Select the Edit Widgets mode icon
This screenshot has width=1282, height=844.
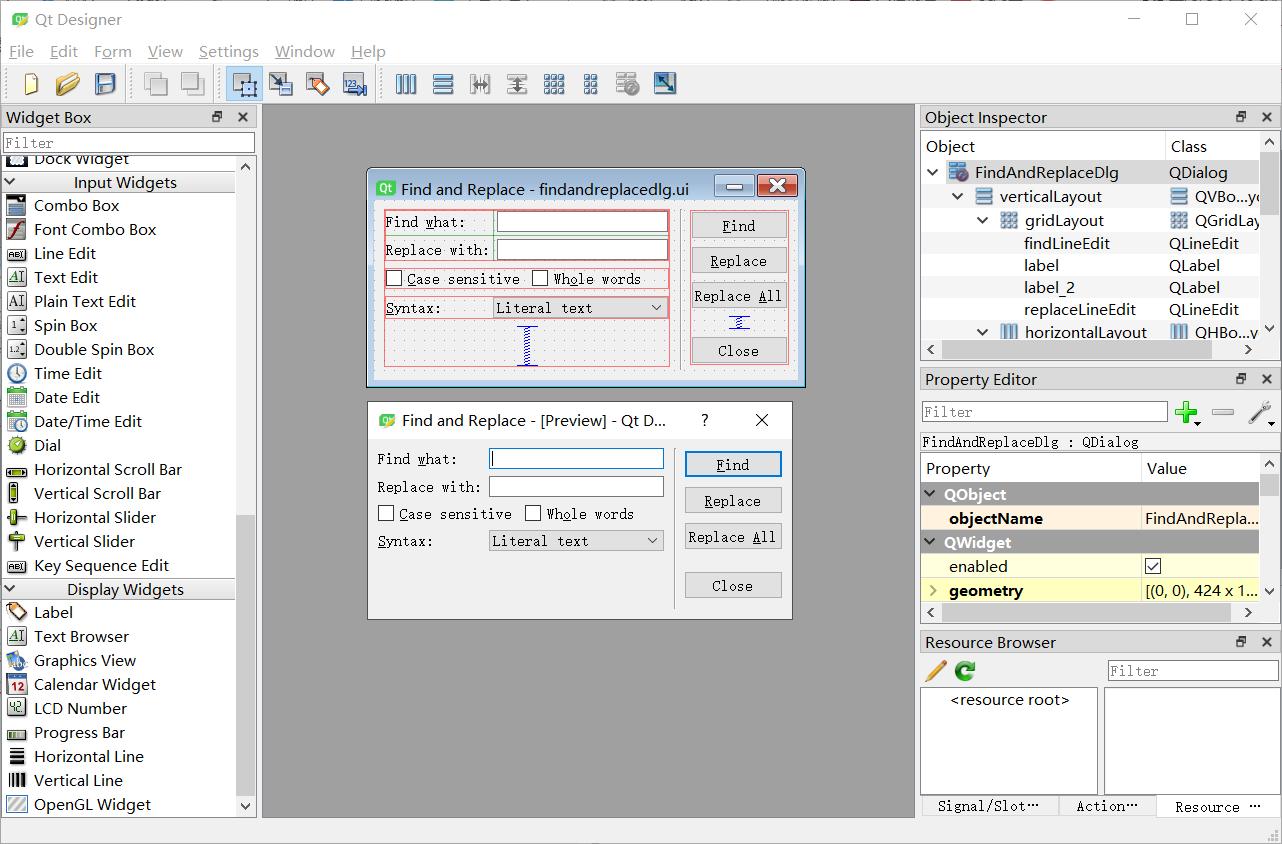245,84
